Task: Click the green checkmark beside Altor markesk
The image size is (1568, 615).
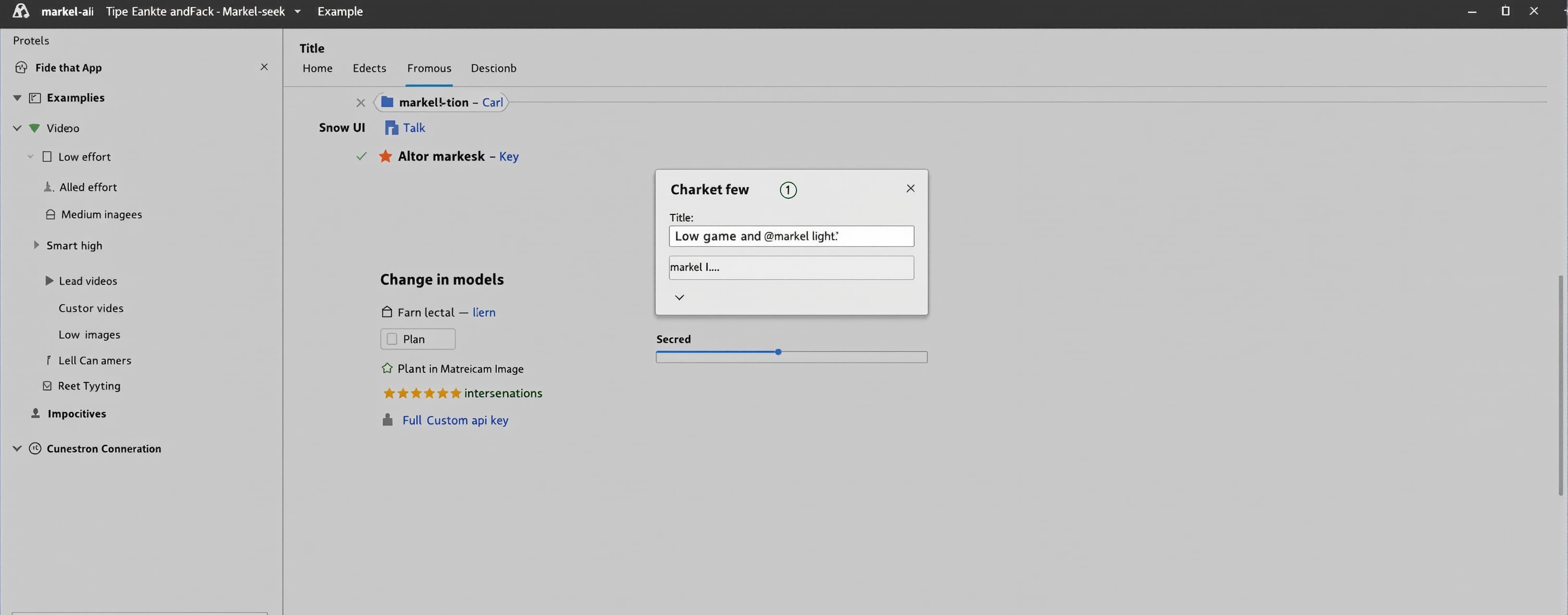Action: [x=362, y=157]
